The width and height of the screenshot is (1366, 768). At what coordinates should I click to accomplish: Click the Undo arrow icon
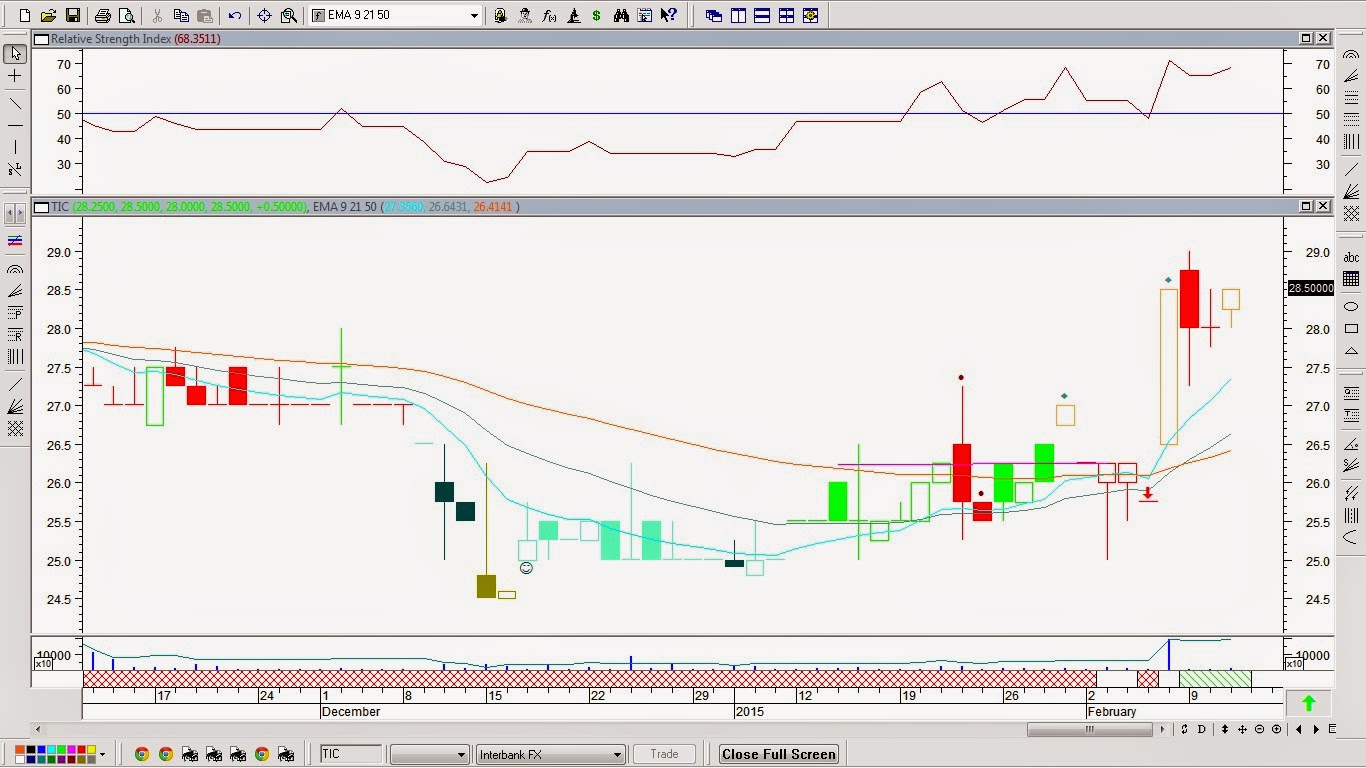click(x=235, y=15)
